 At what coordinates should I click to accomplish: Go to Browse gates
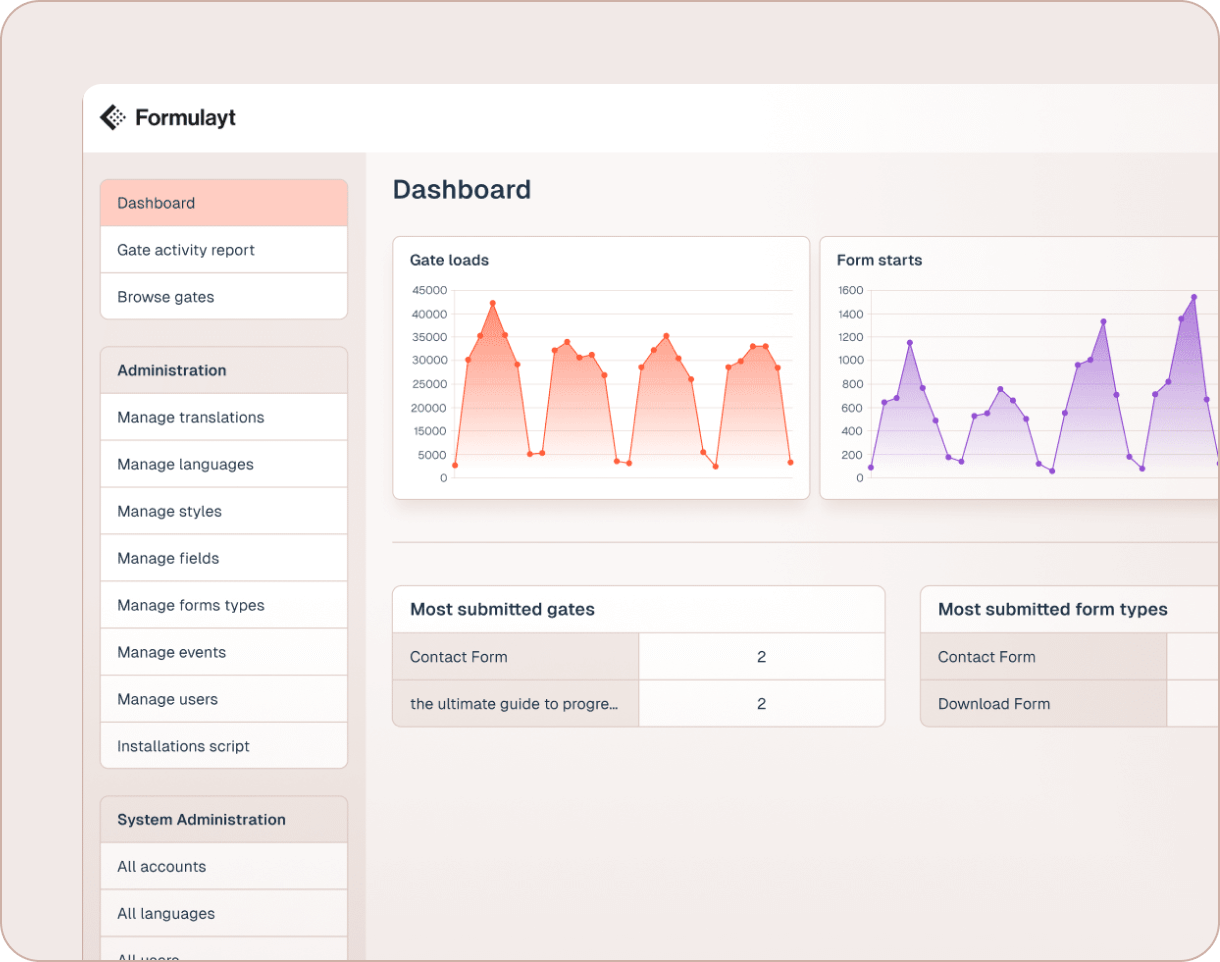pos(166,297)
